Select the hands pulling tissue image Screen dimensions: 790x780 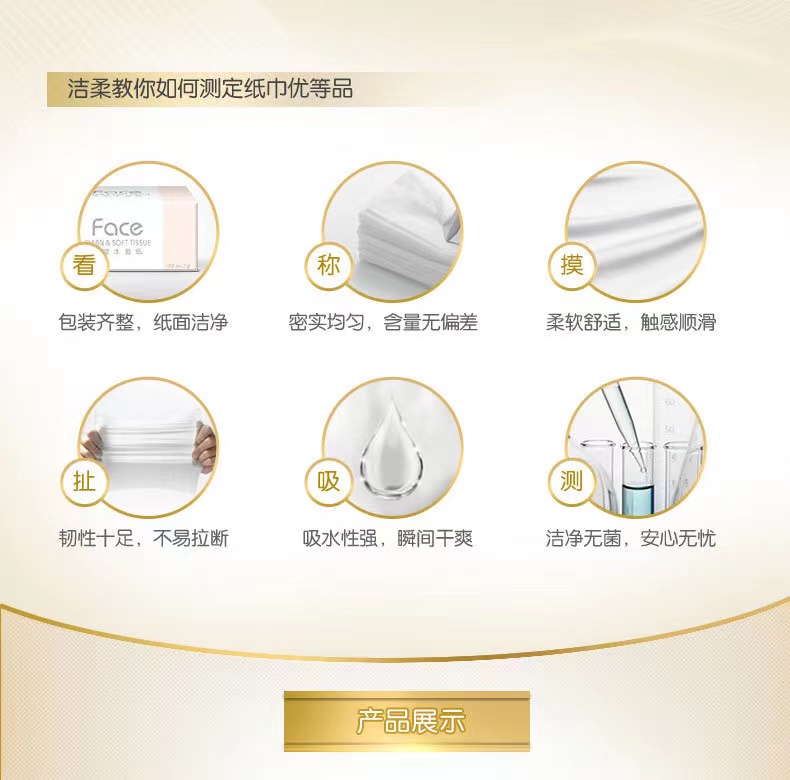pos(149,447)
